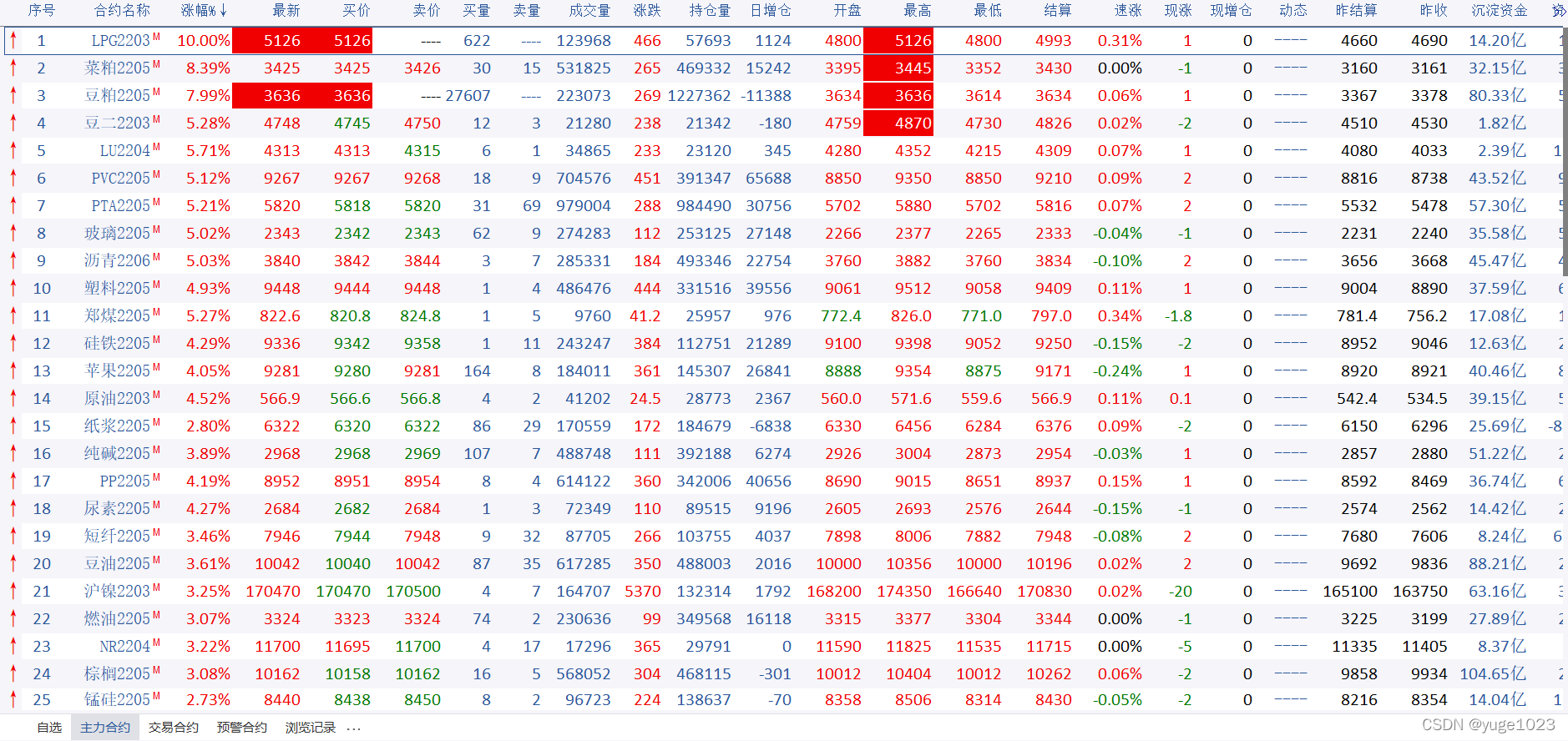Screen dimensions: 1568x741
Task: Sort by the 持仓量 column header
Action: click(x=710, y=11)
